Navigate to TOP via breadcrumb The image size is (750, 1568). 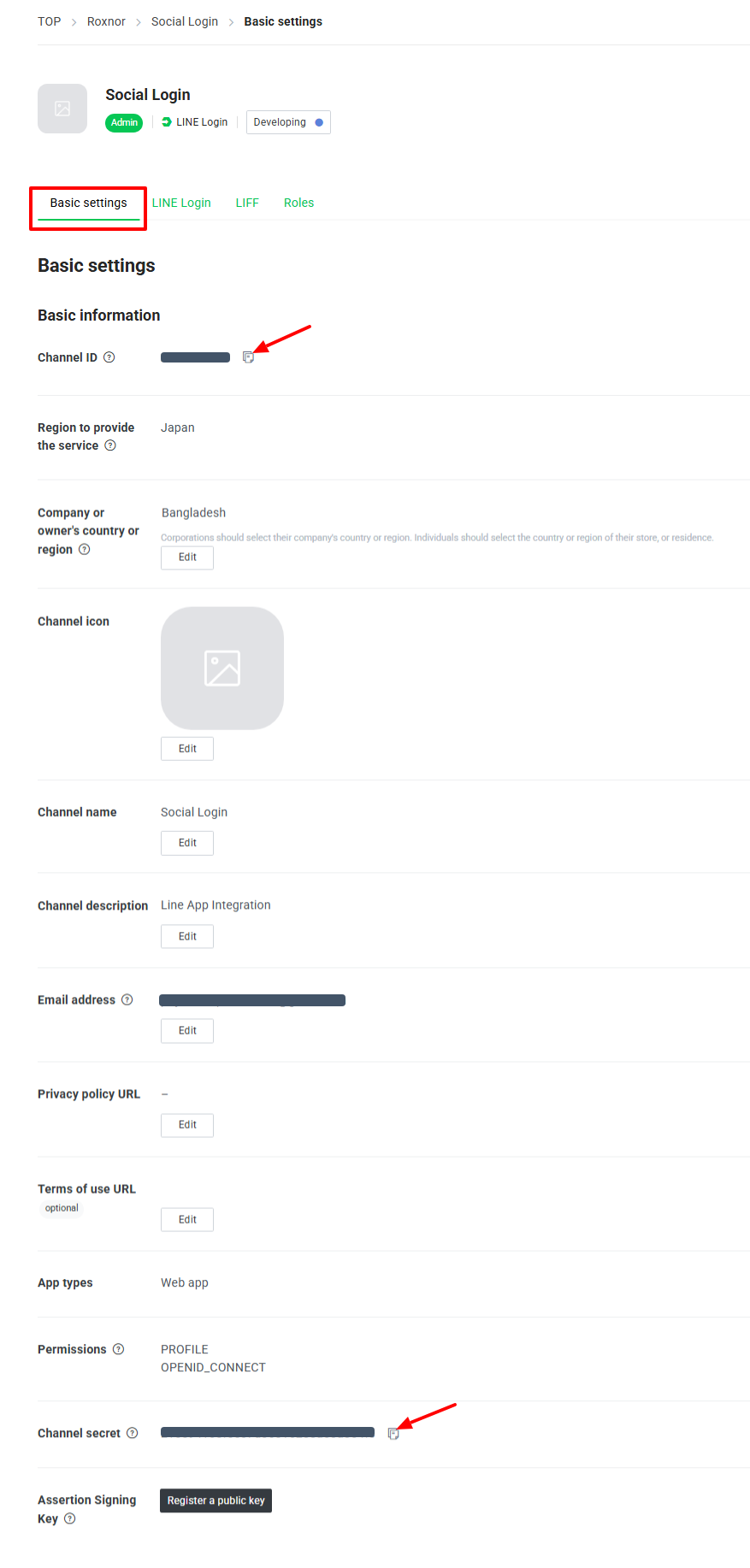pos(49,21)
